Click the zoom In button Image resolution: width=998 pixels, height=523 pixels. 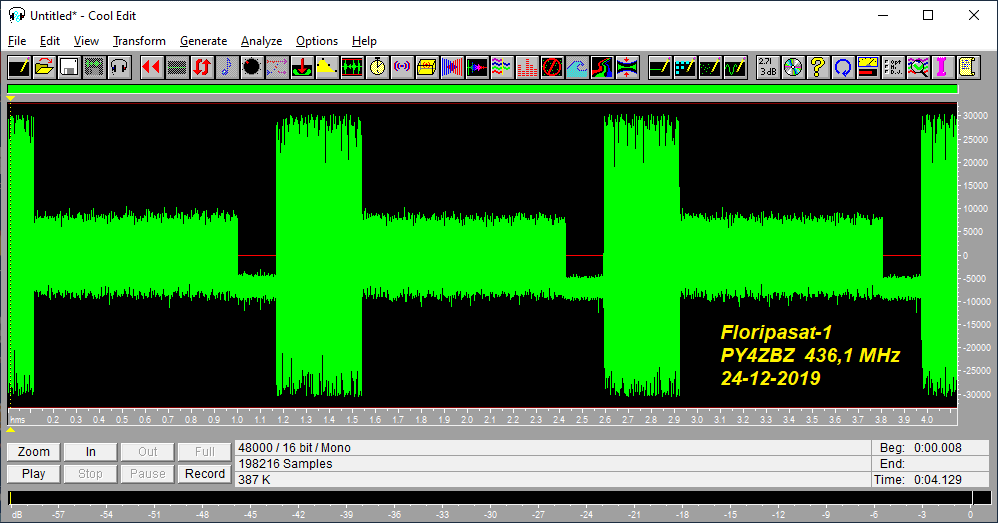91,452
